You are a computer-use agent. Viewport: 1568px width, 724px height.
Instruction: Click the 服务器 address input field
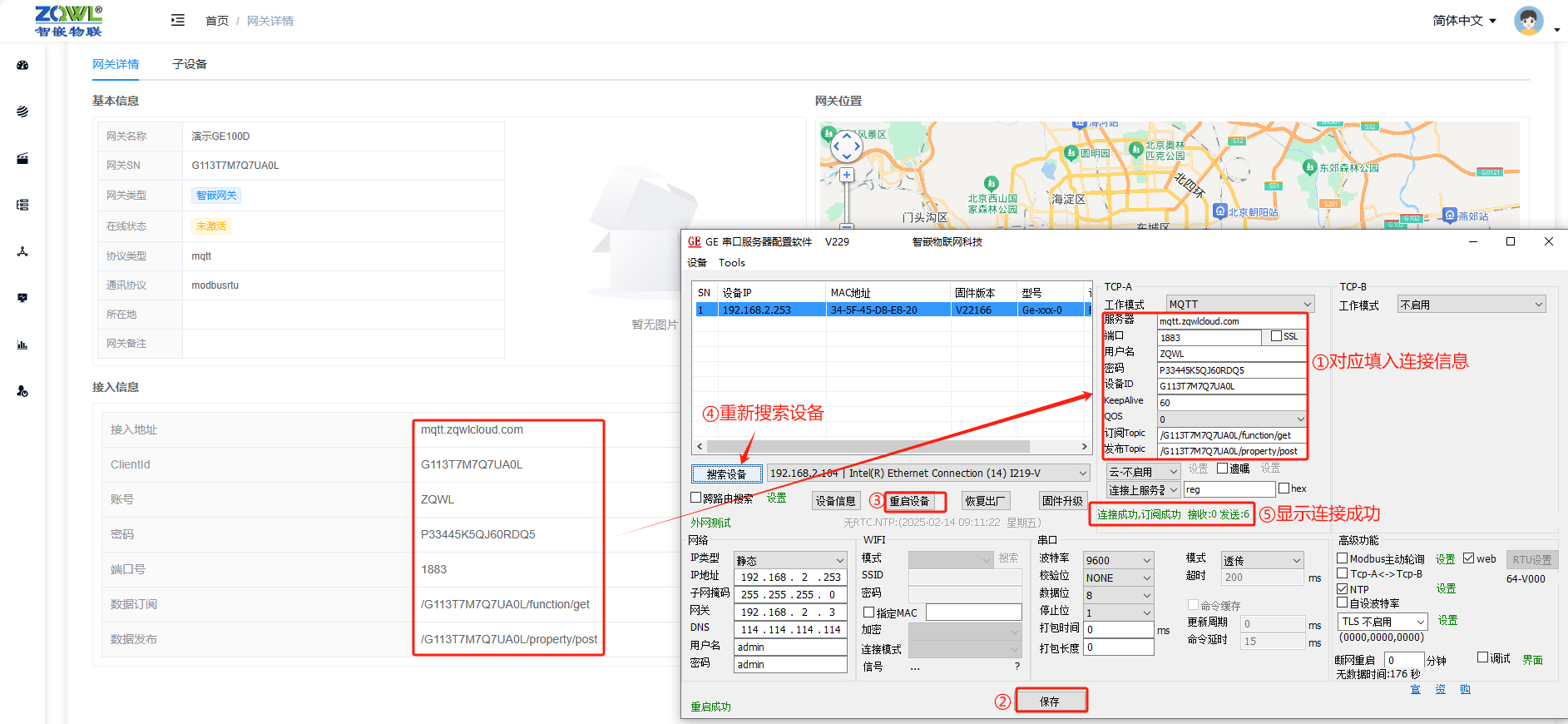point(1231,321)
